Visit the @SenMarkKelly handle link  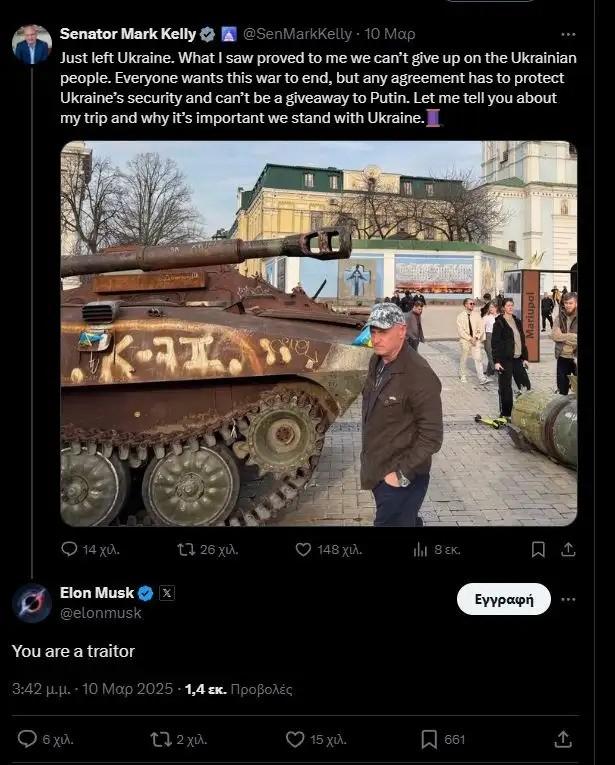point(297,34)
